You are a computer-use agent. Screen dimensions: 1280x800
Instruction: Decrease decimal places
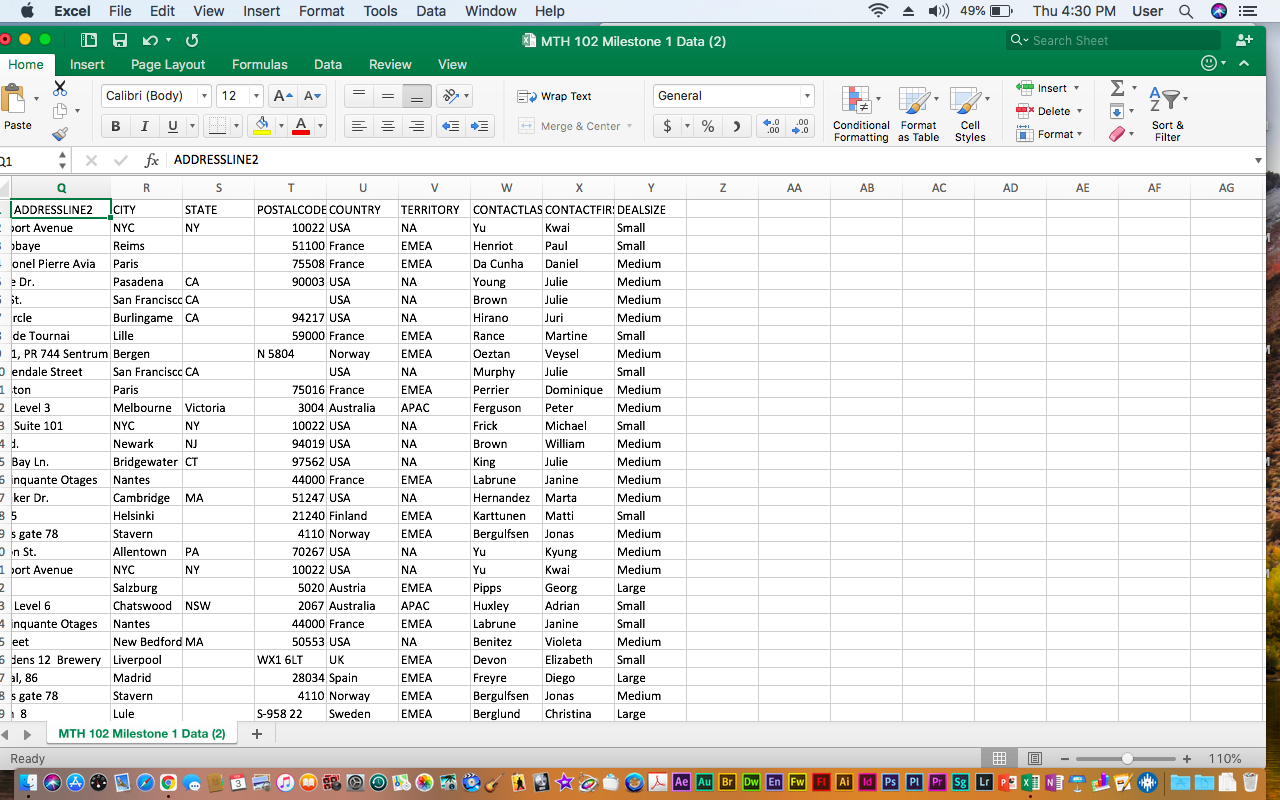click(x=801, y=126)
